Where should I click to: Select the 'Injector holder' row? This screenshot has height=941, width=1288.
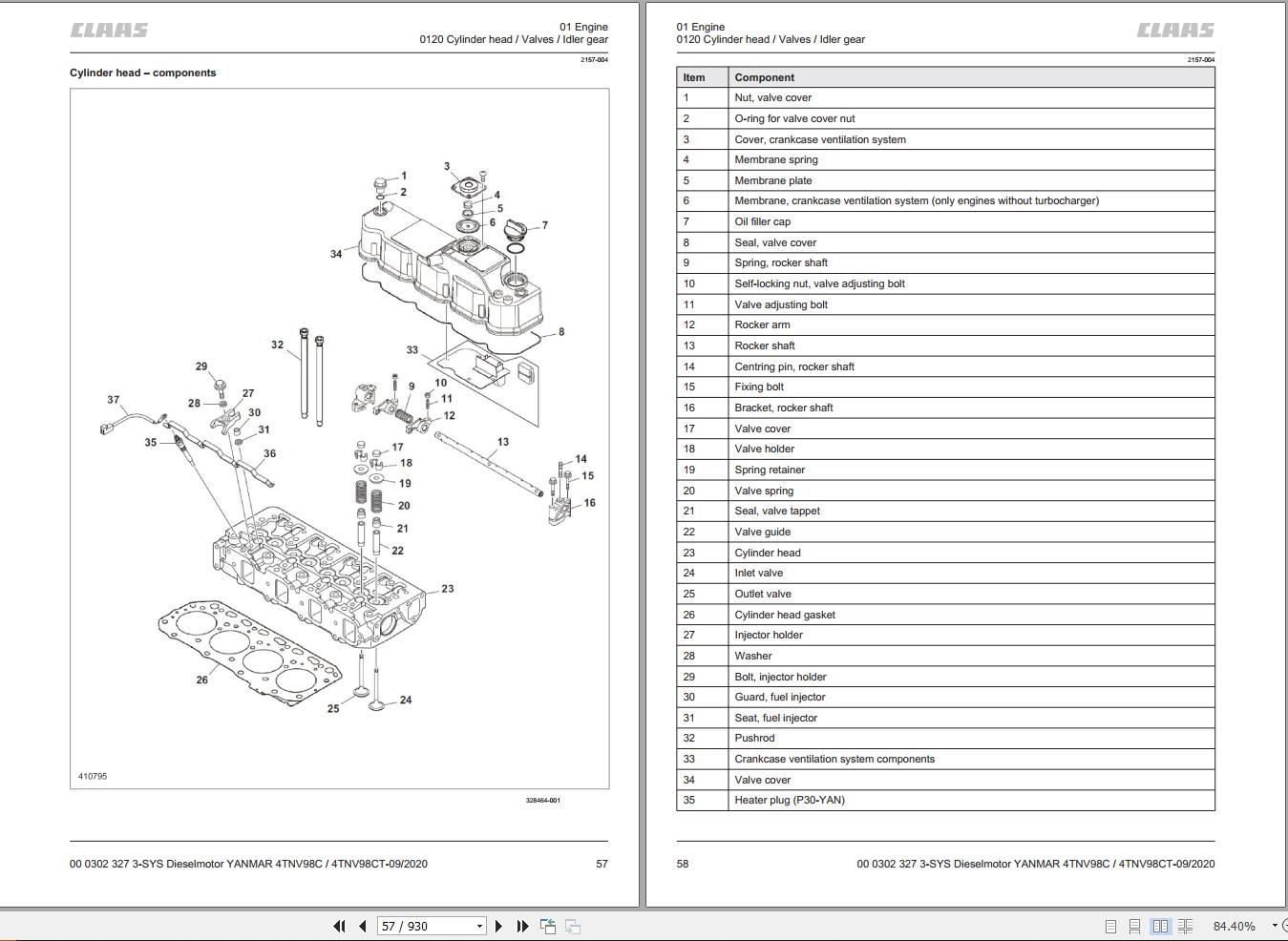point(945,635)
